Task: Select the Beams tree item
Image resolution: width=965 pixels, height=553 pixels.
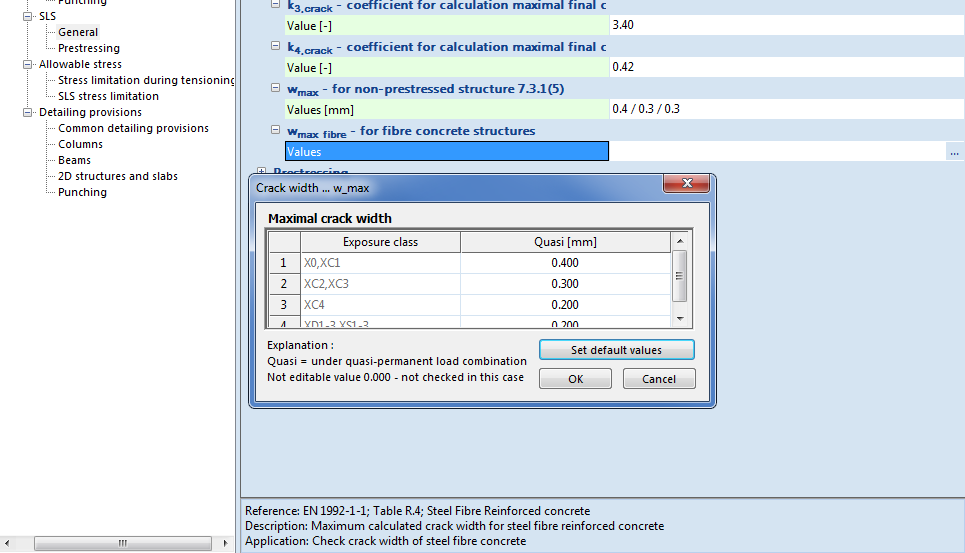Action: coord(74,160)
